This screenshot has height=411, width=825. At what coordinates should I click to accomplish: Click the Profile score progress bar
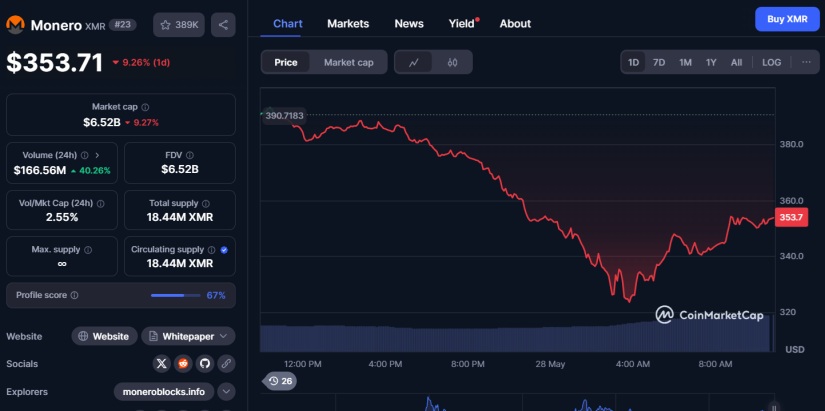pyautogui.click(x=174, y=296)
